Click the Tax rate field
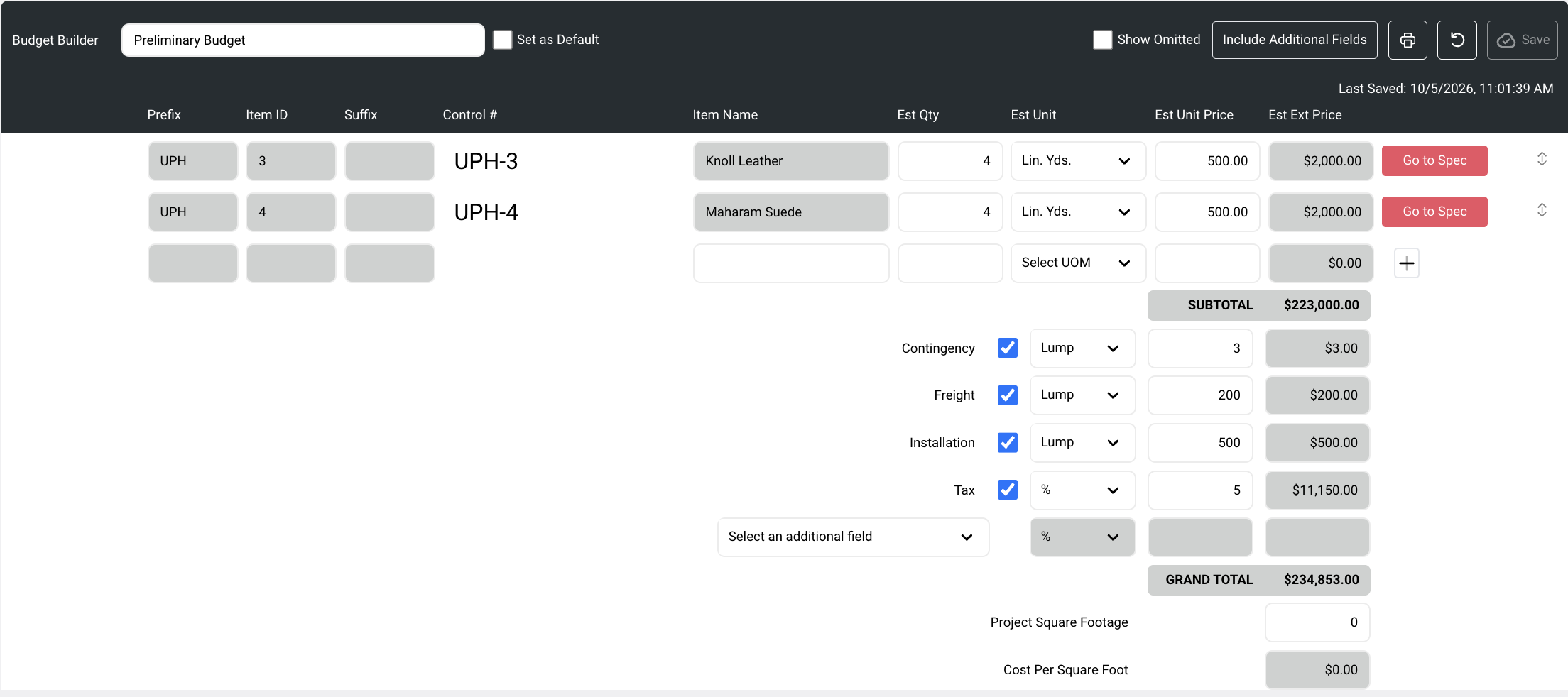 point(1200,490)
